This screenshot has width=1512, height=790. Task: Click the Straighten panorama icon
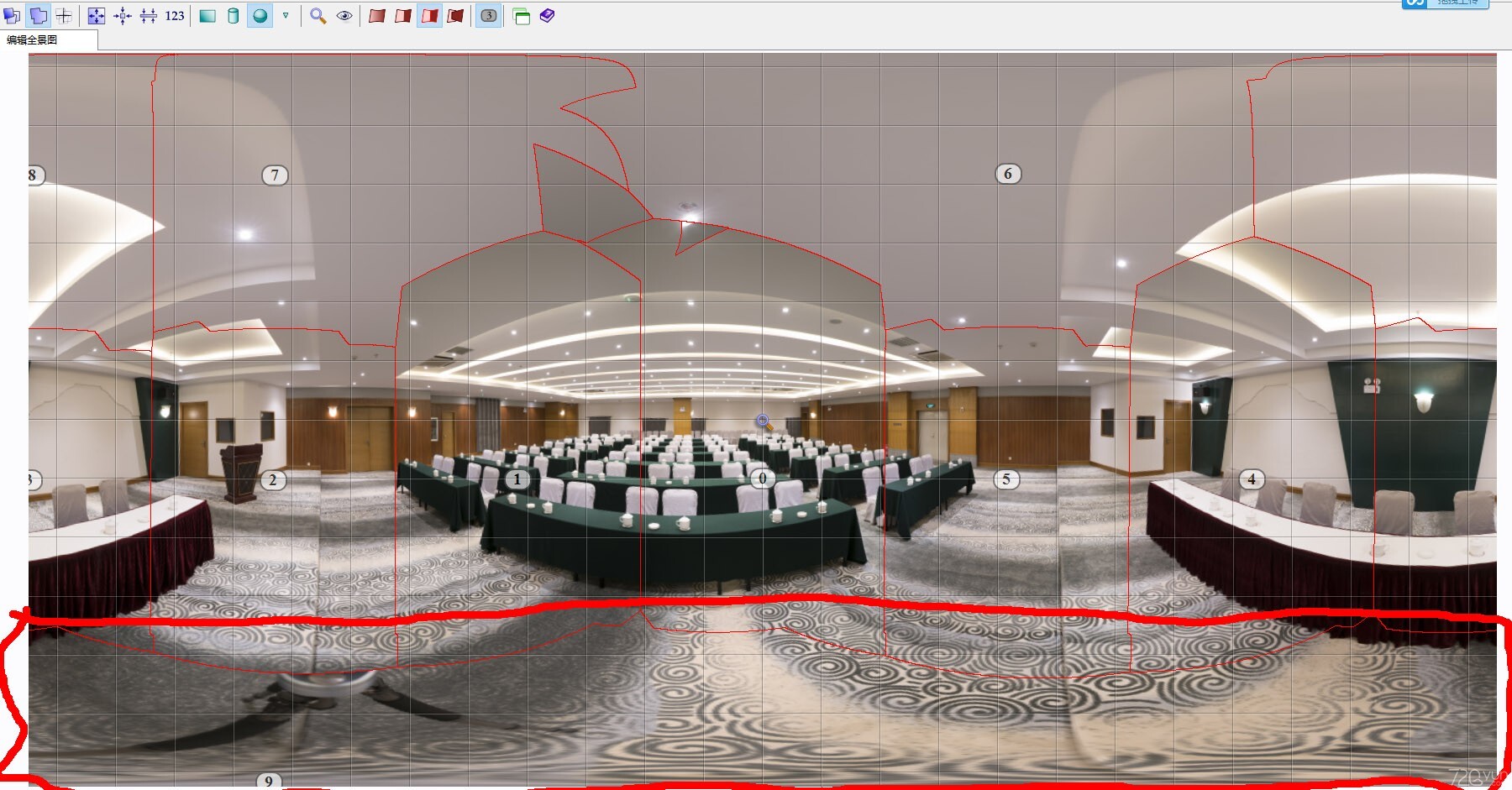click(x=149, y=16)
